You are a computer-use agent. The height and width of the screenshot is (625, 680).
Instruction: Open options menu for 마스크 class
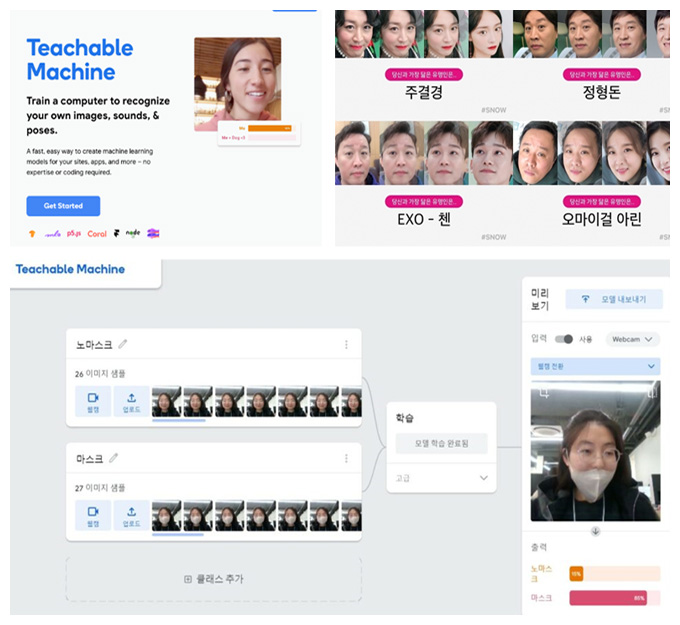click(346, 458)
